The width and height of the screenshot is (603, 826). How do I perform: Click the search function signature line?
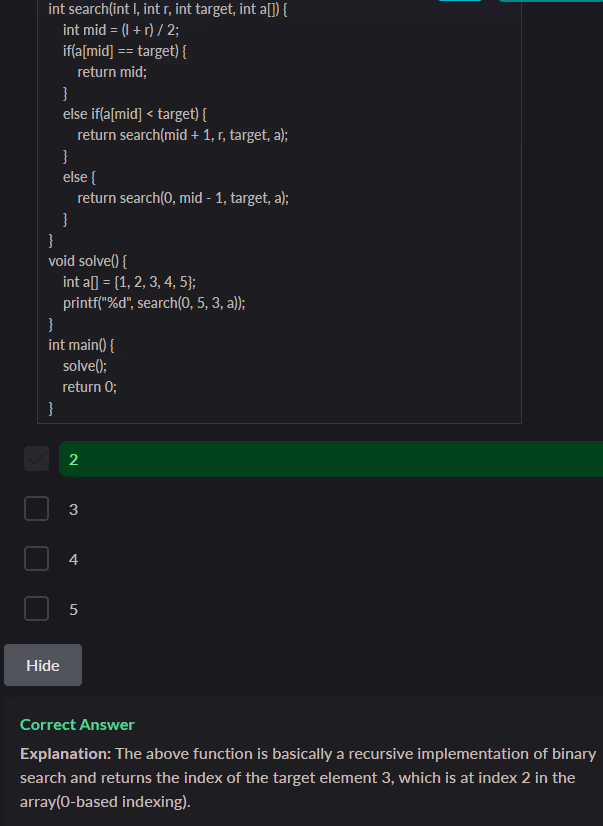coord(167,9)
